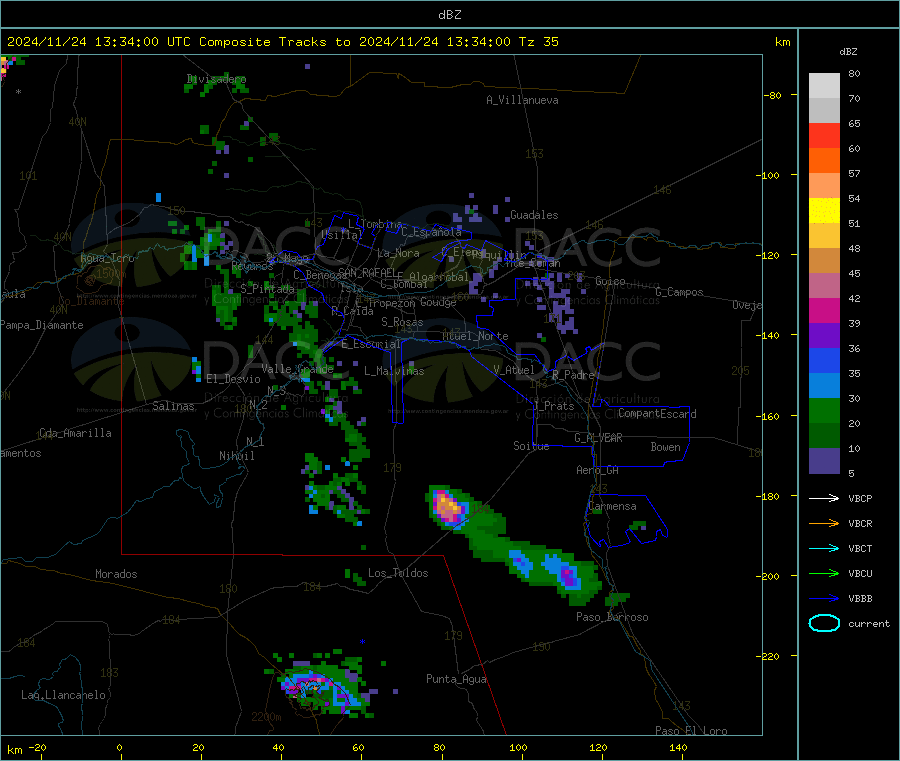
Task: Select the dark orange 57-60 dBZ swatch
Action: (x=824, y=161)
